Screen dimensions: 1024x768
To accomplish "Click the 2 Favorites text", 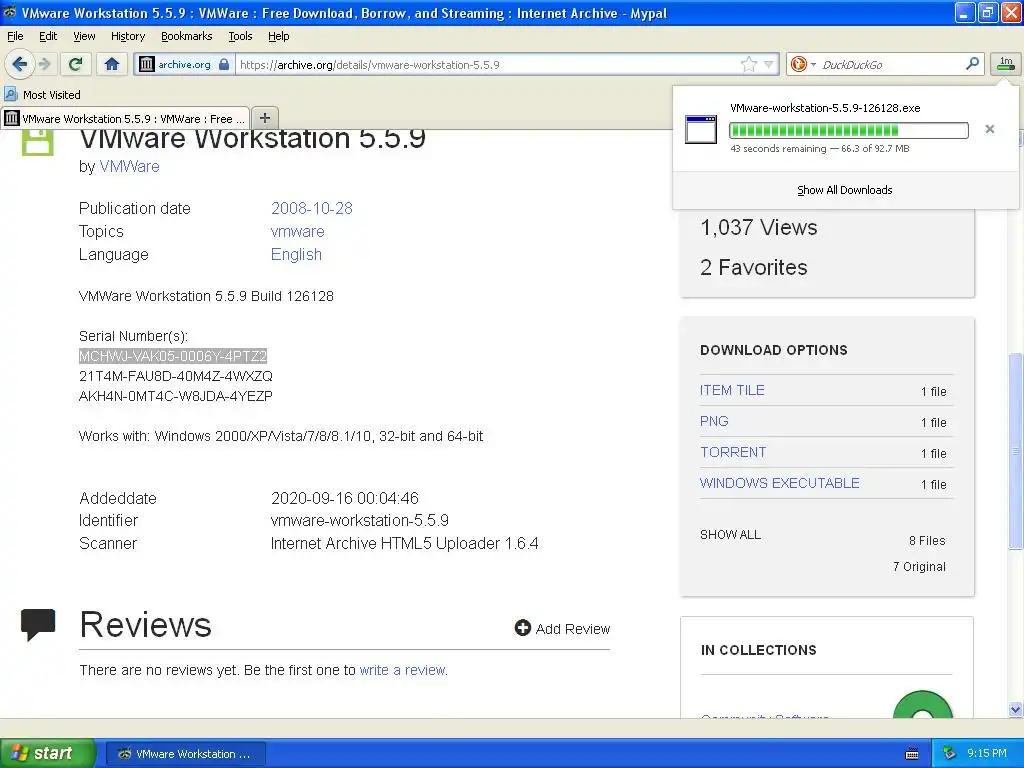I will click(x=754, y=267).
